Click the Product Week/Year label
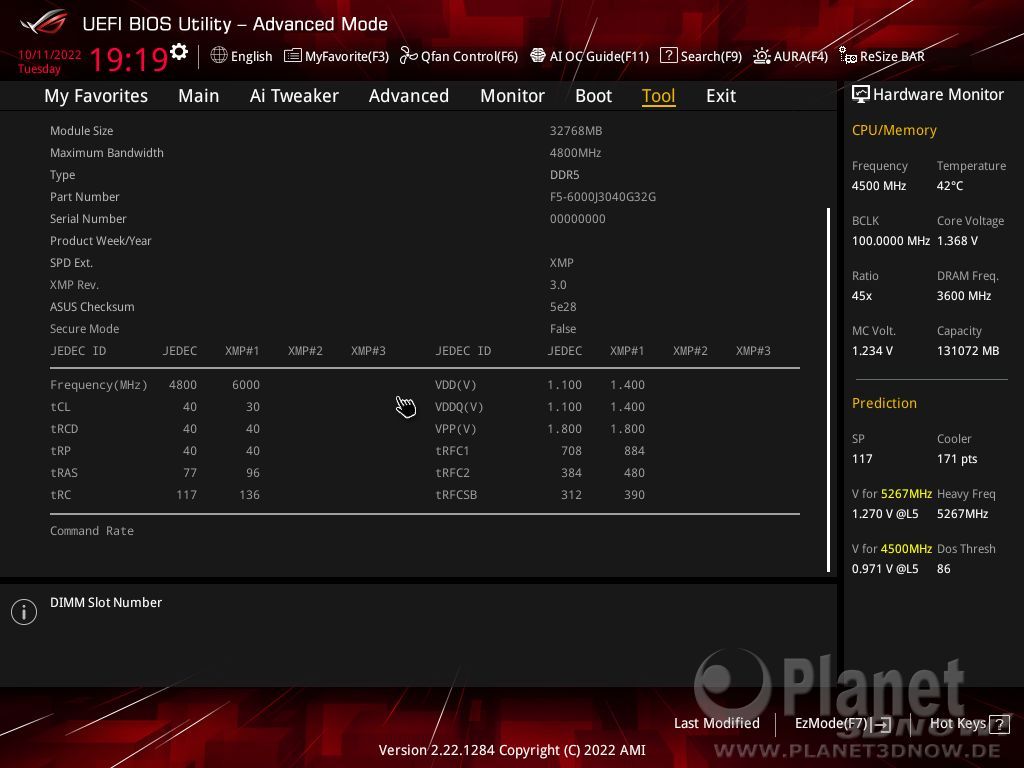Screen dimensions: 1024x768 (x=101, y=240)
